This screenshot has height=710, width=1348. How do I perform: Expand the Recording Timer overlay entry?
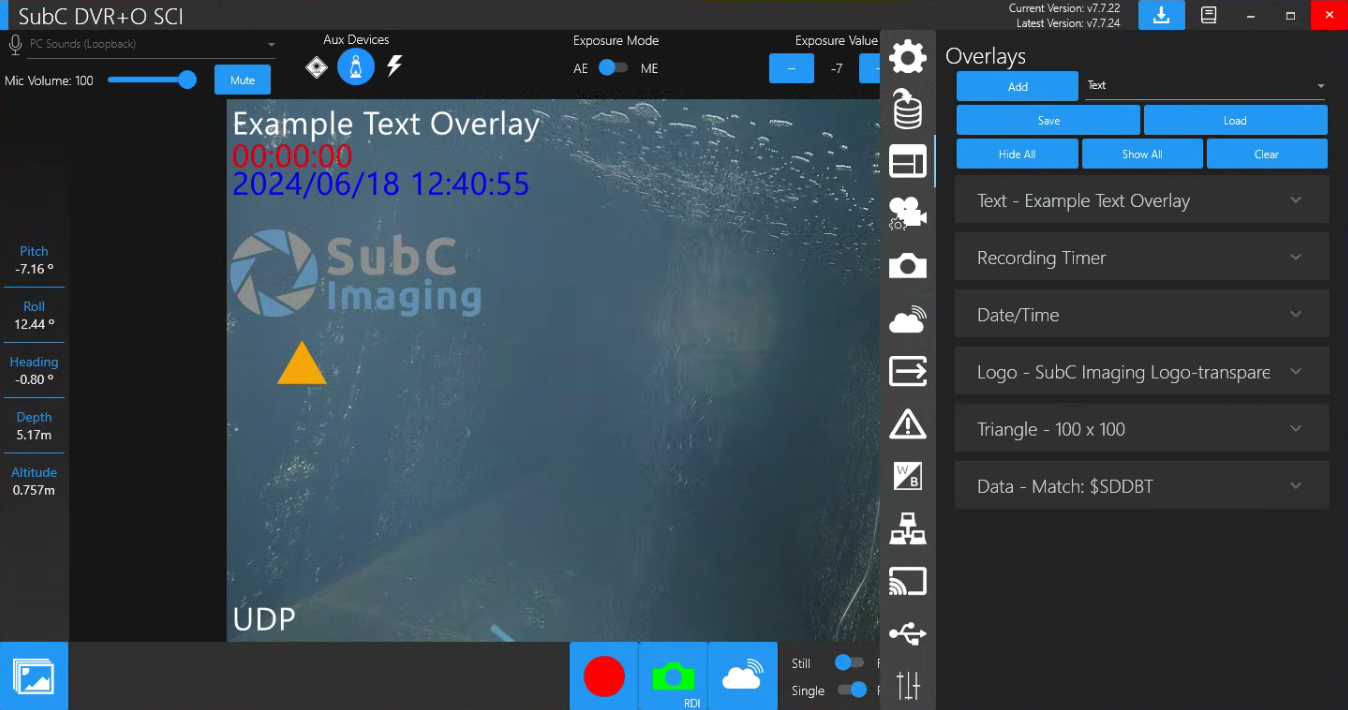[1141, 258]
